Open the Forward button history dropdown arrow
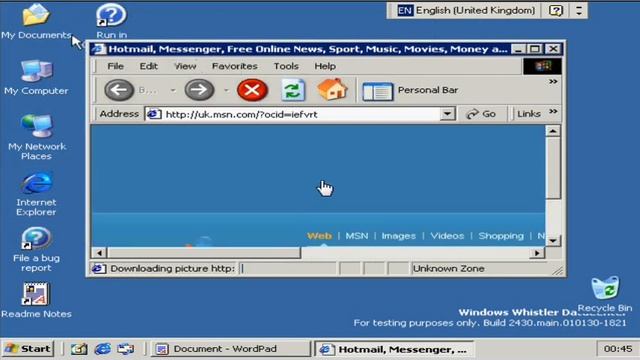The height and width of the screenshot is (360, 640). (x=227, y=90)
